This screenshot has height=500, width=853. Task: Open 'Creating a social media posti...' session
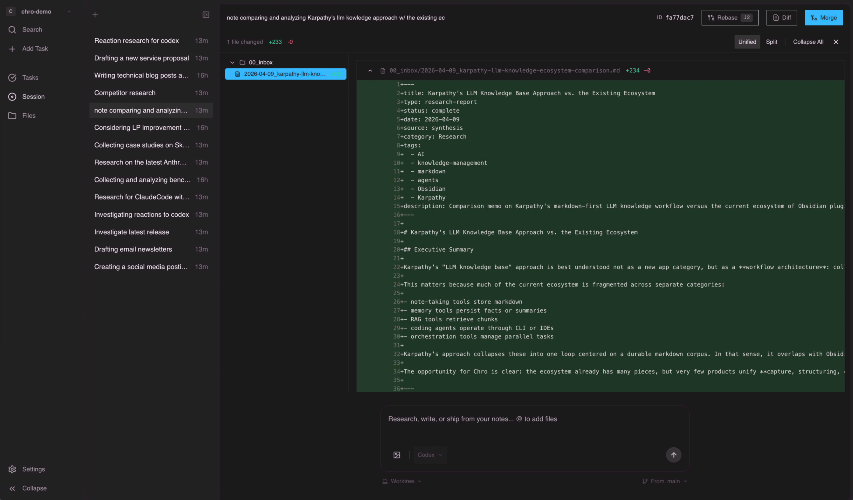pyautogui.click(x=151, y=267)
